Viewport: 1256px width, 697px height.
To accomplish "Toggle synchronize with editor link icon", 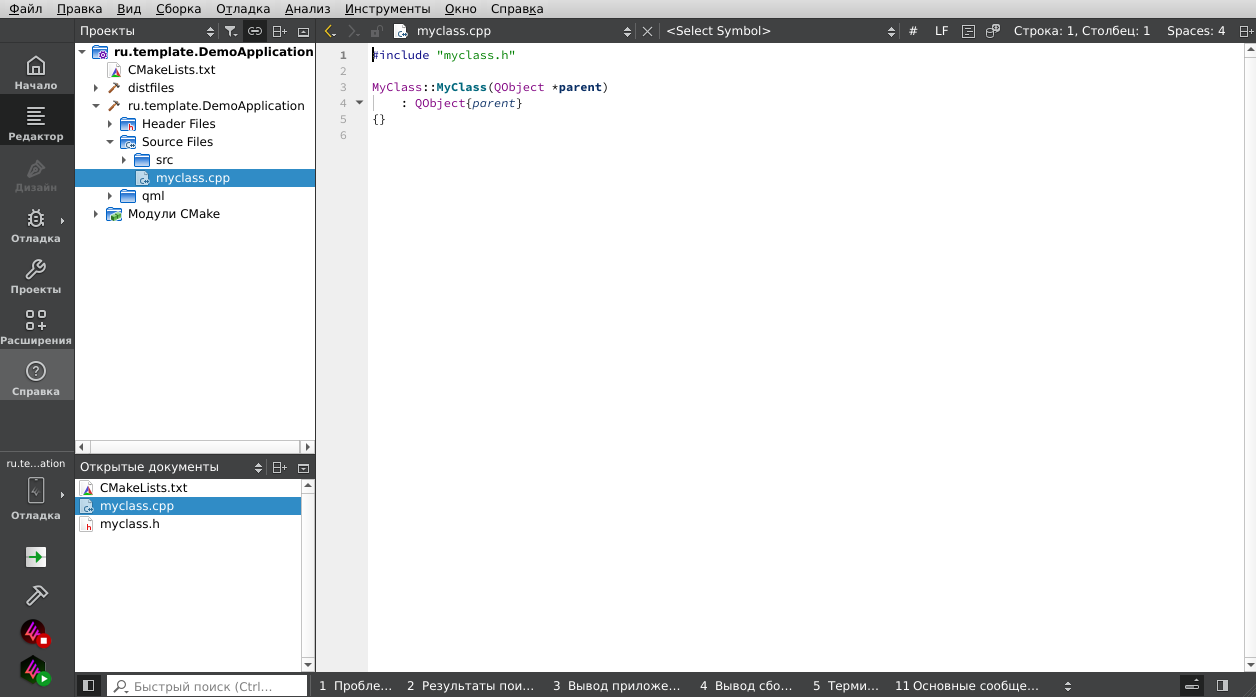I will 255,31.
